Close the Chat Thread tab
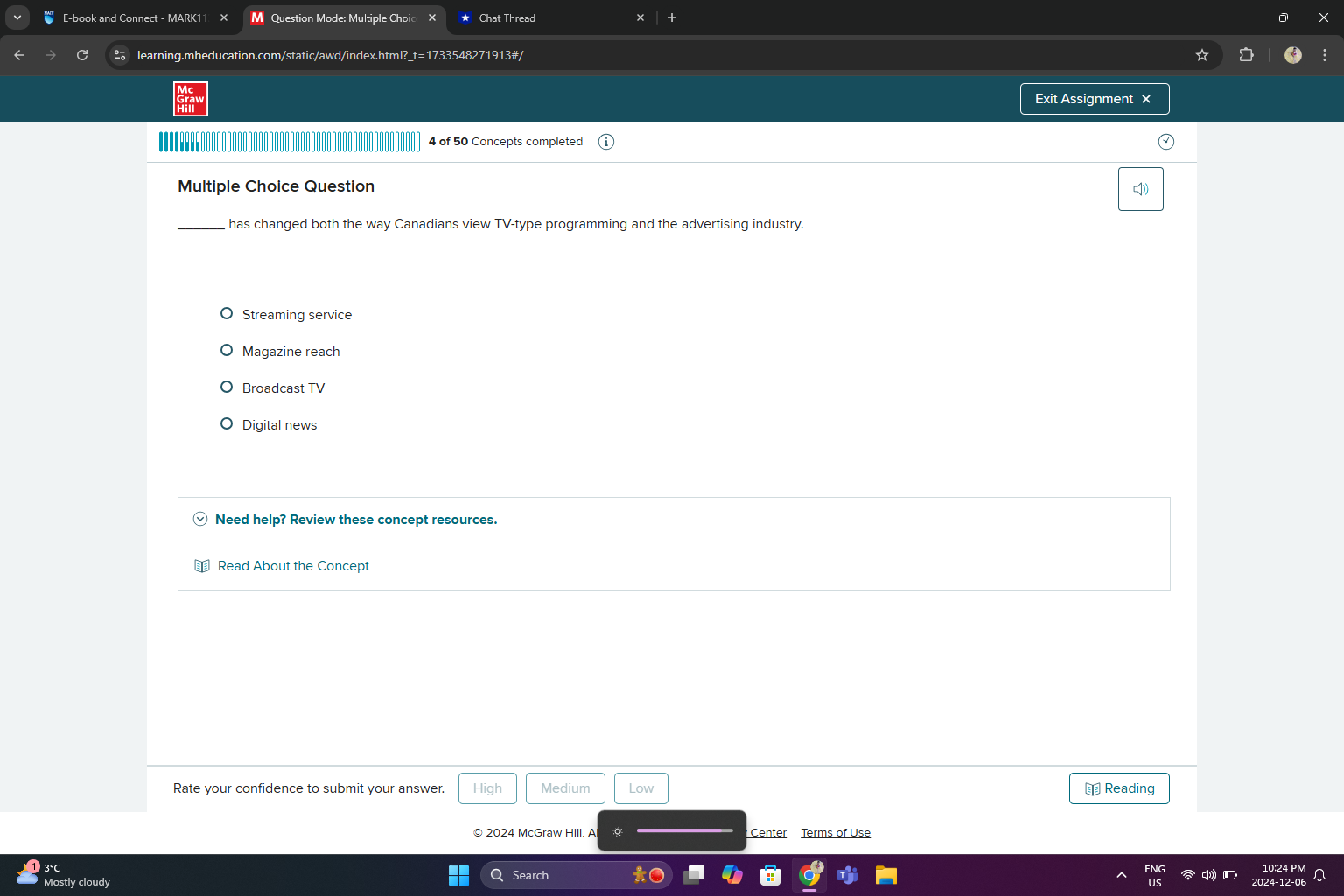This screenshot has height=896, width=1344. coord(640,17)
